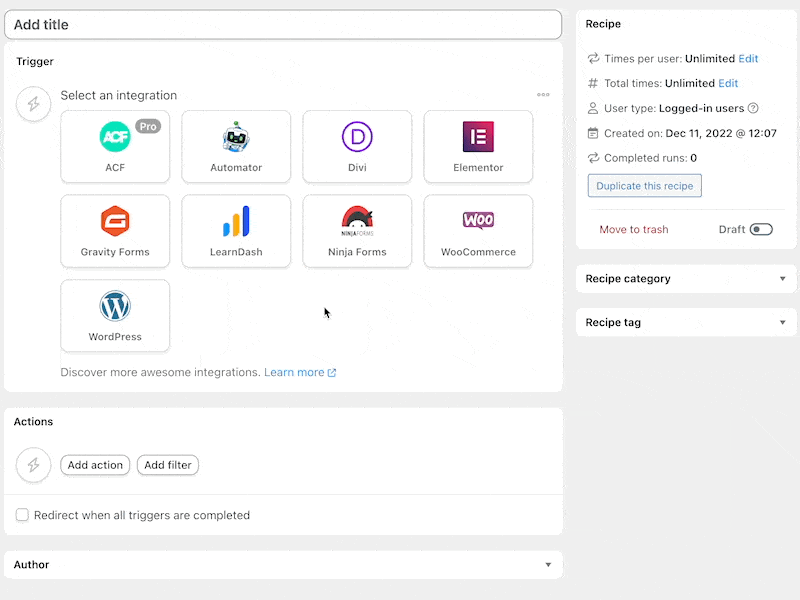This screenshot has width=800, height=600.
Task: Pick the Ninja Forms integration icon
Action: 357,221
